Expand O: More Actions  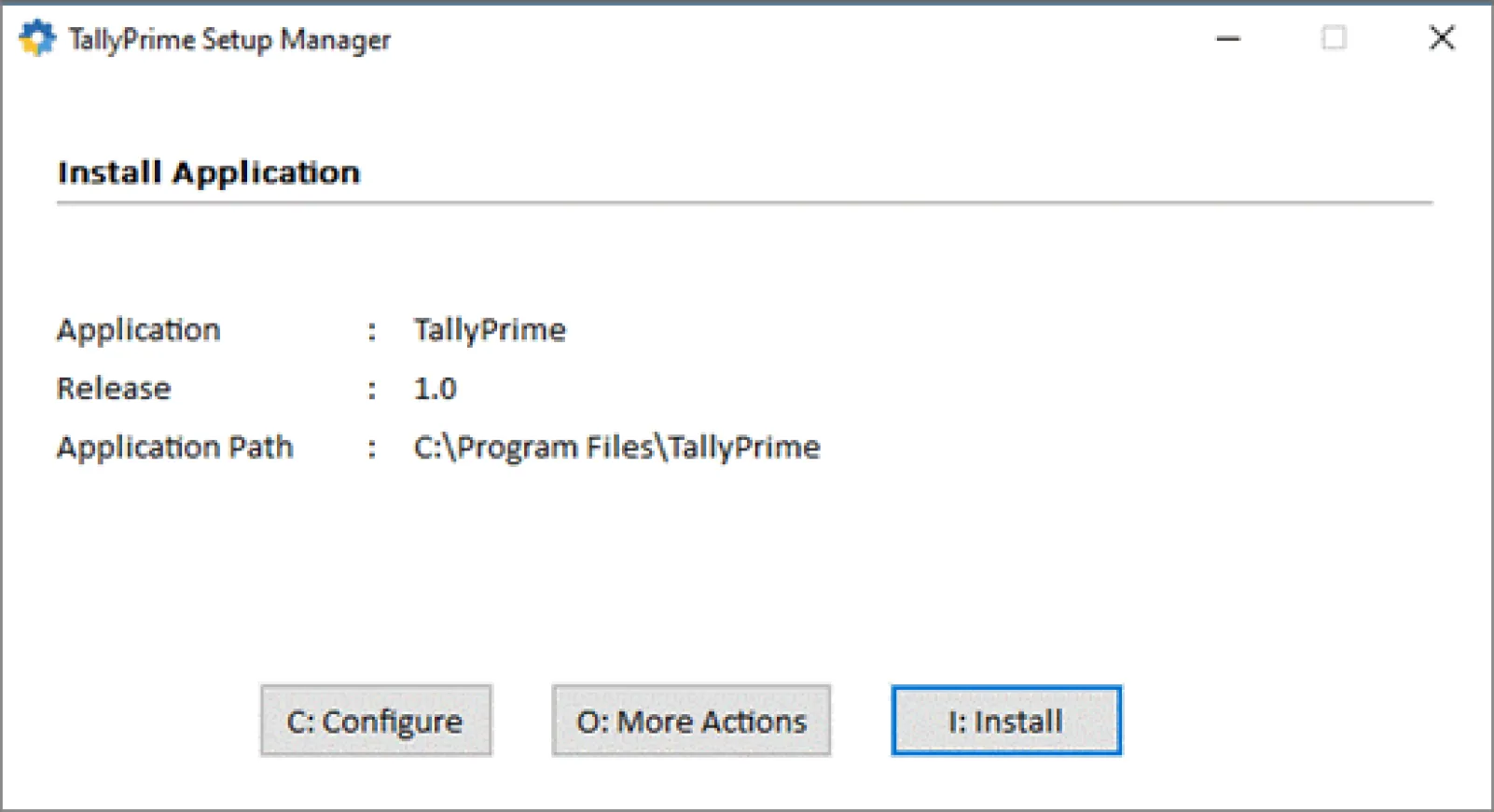pyautogui.click(x=691, y=721)
